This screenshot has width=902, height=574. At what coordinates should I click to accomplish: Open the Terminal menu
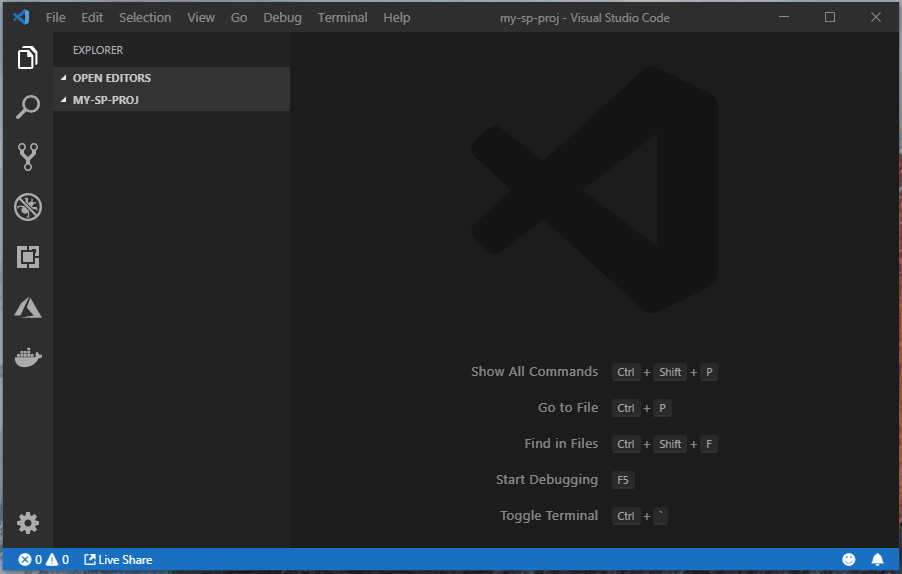342,17
